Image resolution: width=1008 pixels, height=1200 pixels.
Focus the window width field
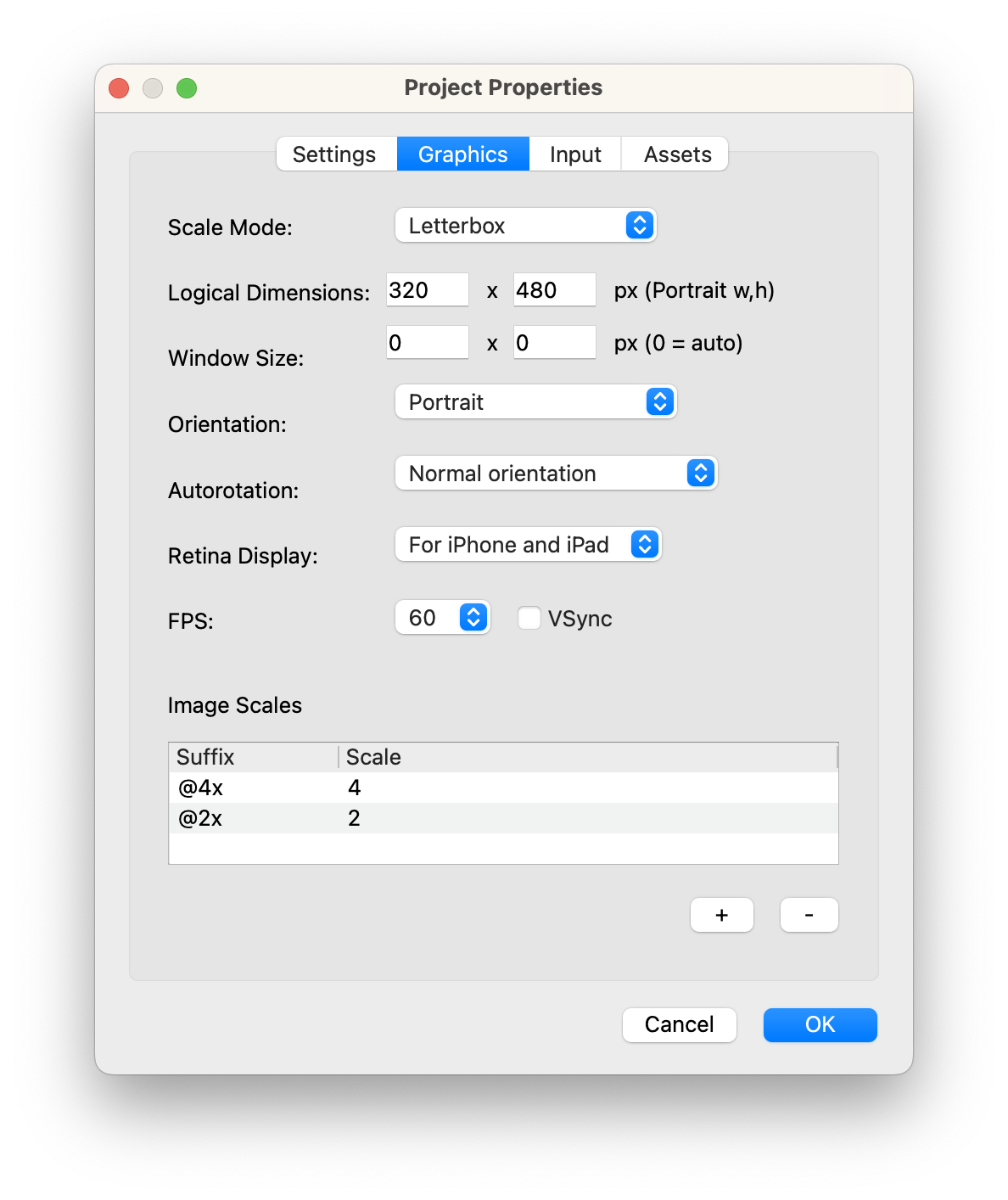pos(428,343)
